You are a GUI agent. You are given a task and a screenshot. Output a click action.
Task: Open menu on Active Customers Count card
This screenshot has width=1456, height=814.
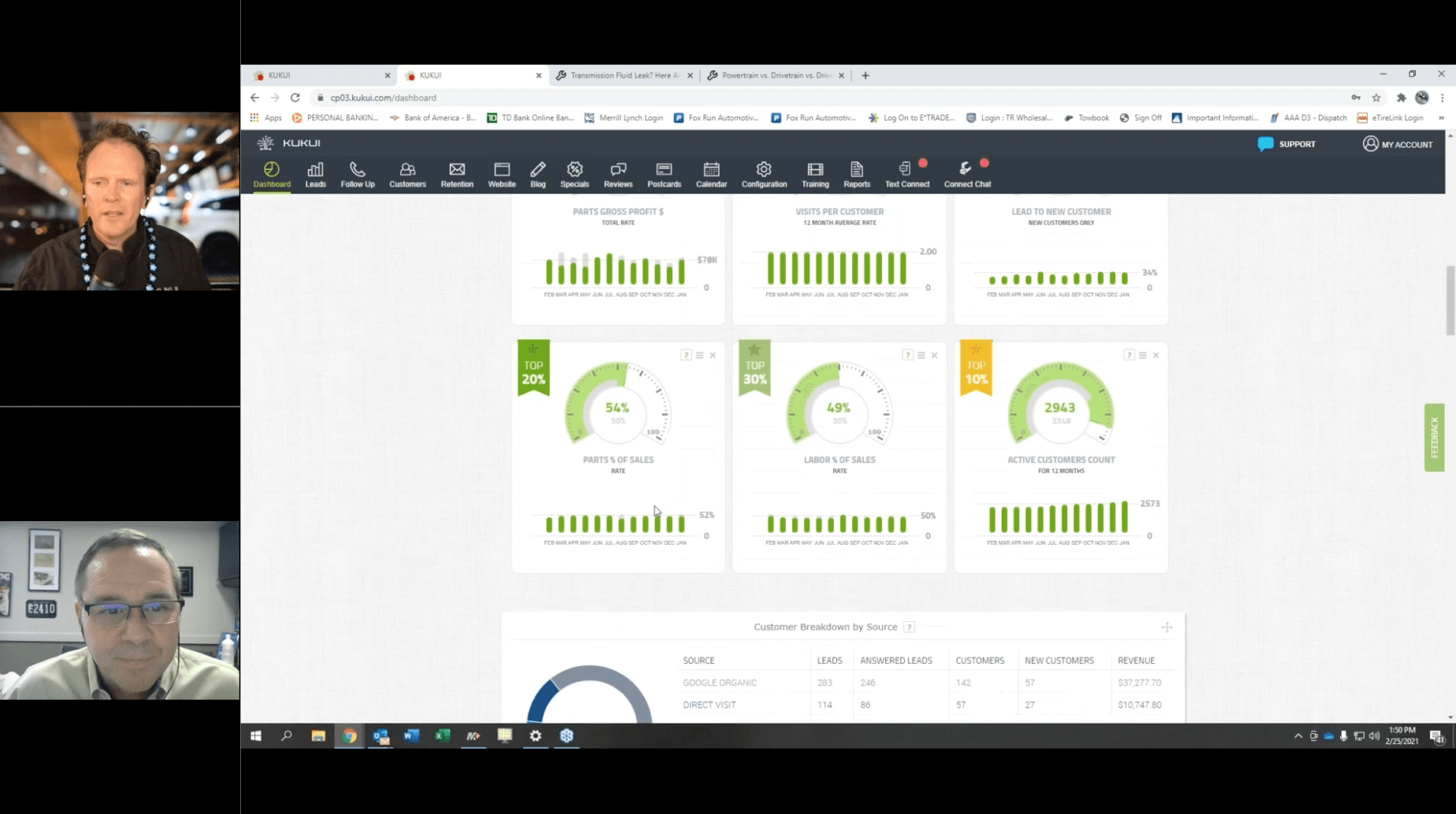click(x=1143, y=355)
